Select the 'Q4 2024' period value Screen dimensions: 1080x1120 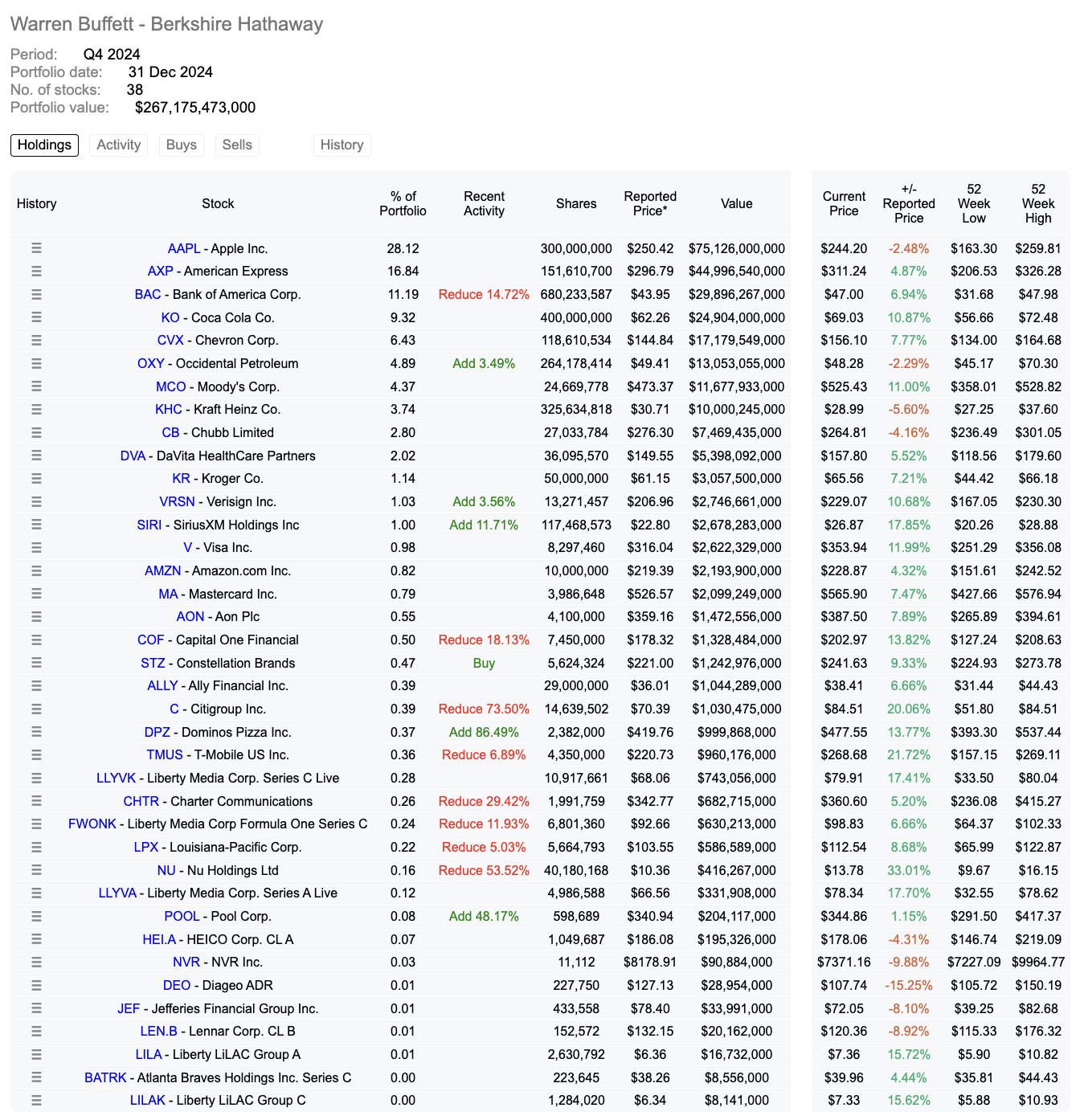(112, 55)
